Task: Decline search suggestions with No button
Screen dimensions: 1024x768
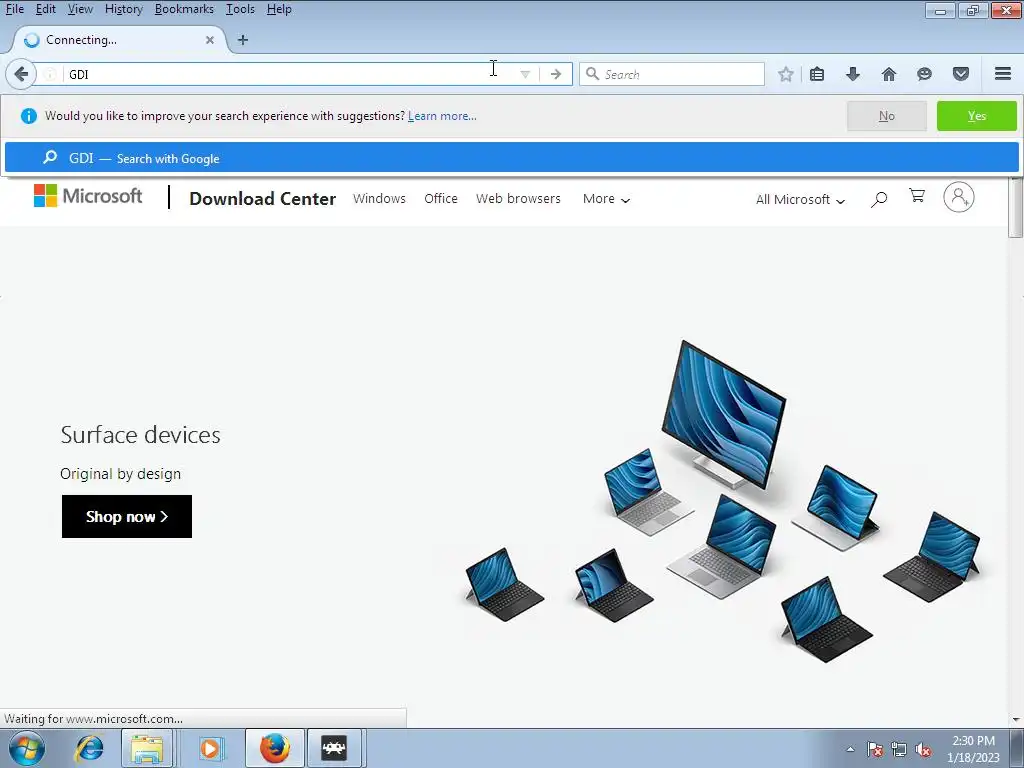Action: (x=887, y=116)
